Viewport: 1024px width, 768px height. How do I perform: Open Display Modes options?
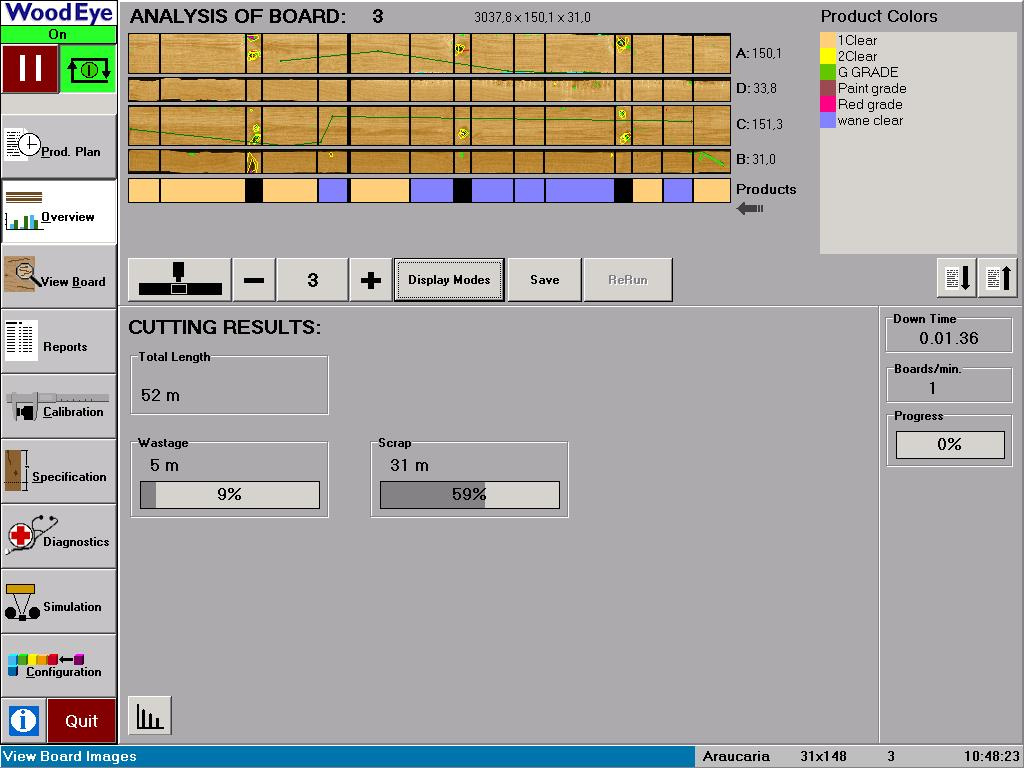449,280
